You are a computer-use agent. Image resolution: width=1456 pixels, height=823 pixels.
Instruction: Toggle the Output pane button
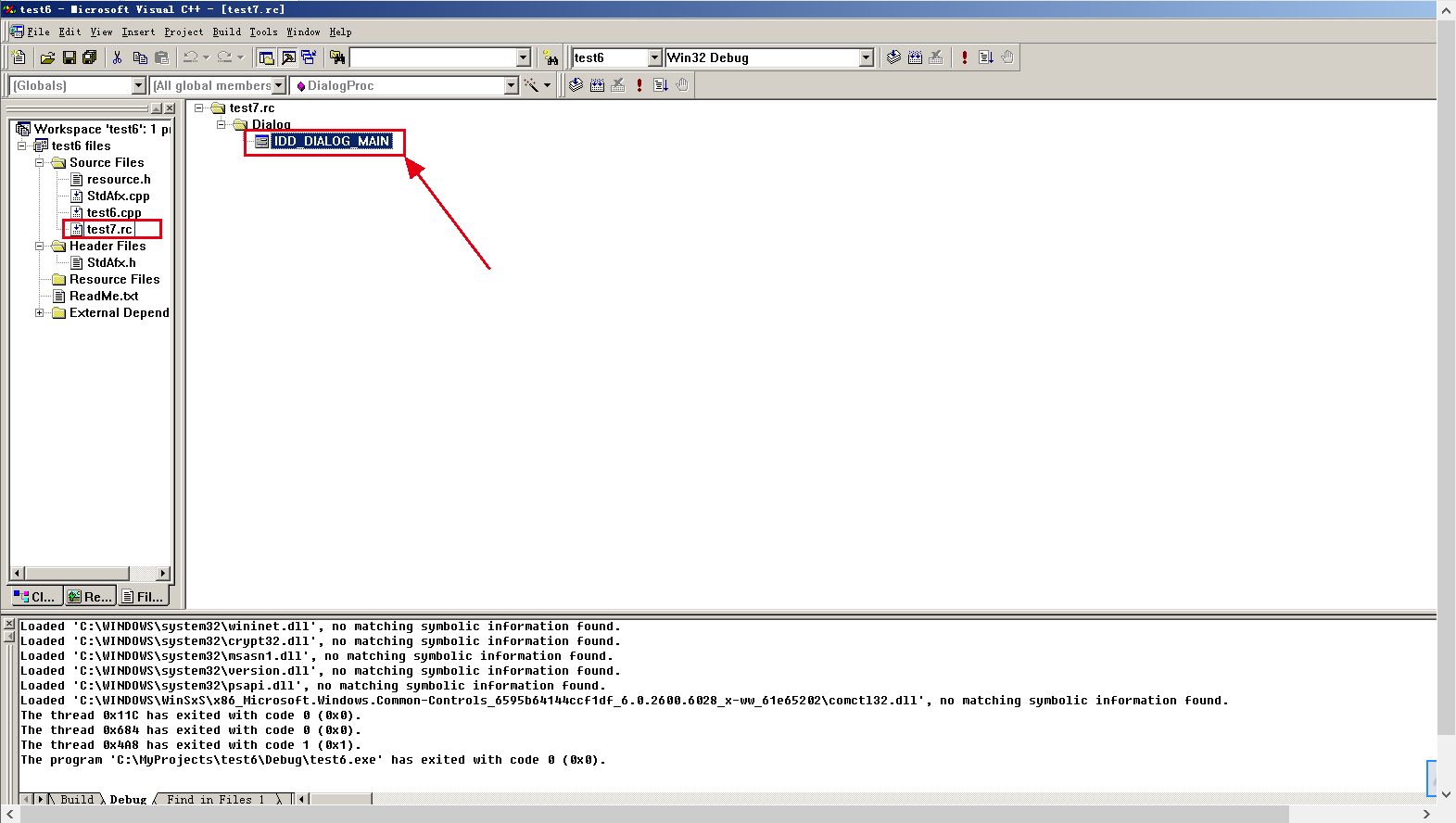click(288, 57)
